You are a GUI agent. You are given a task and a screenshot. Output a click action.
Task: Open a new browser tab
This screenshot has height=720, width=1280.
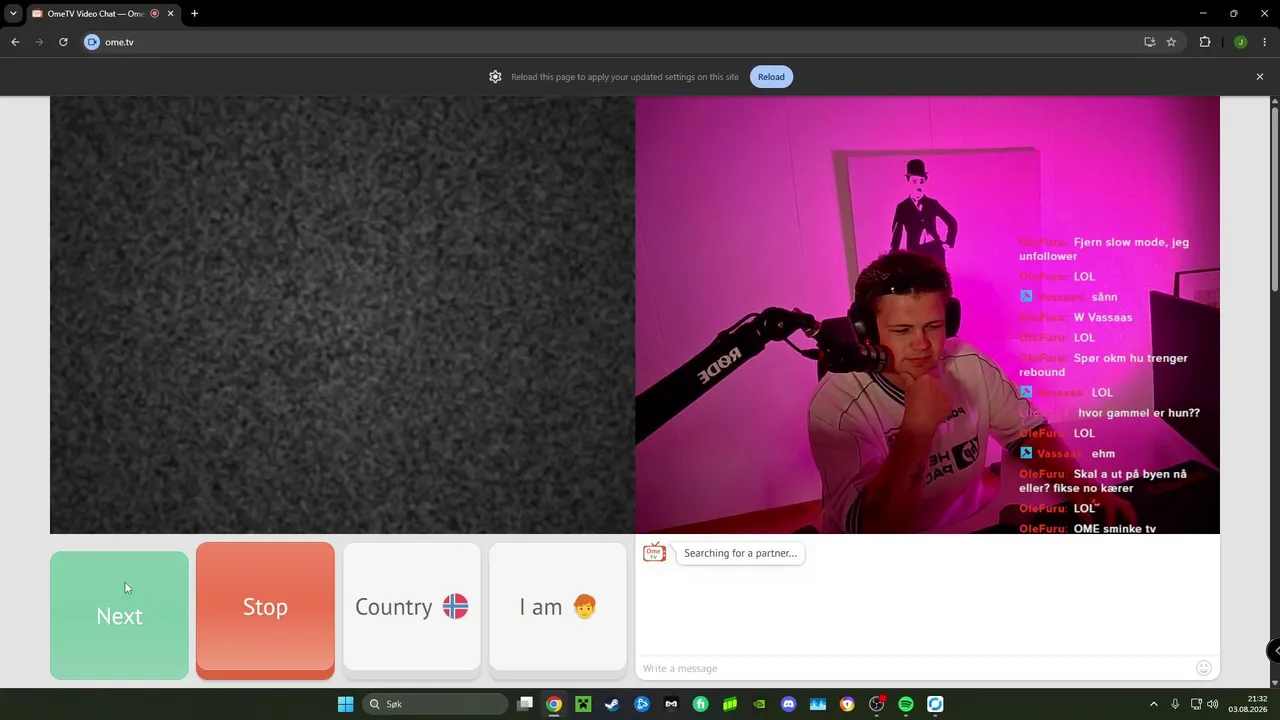pyautogui.click(x=194, y=14)
